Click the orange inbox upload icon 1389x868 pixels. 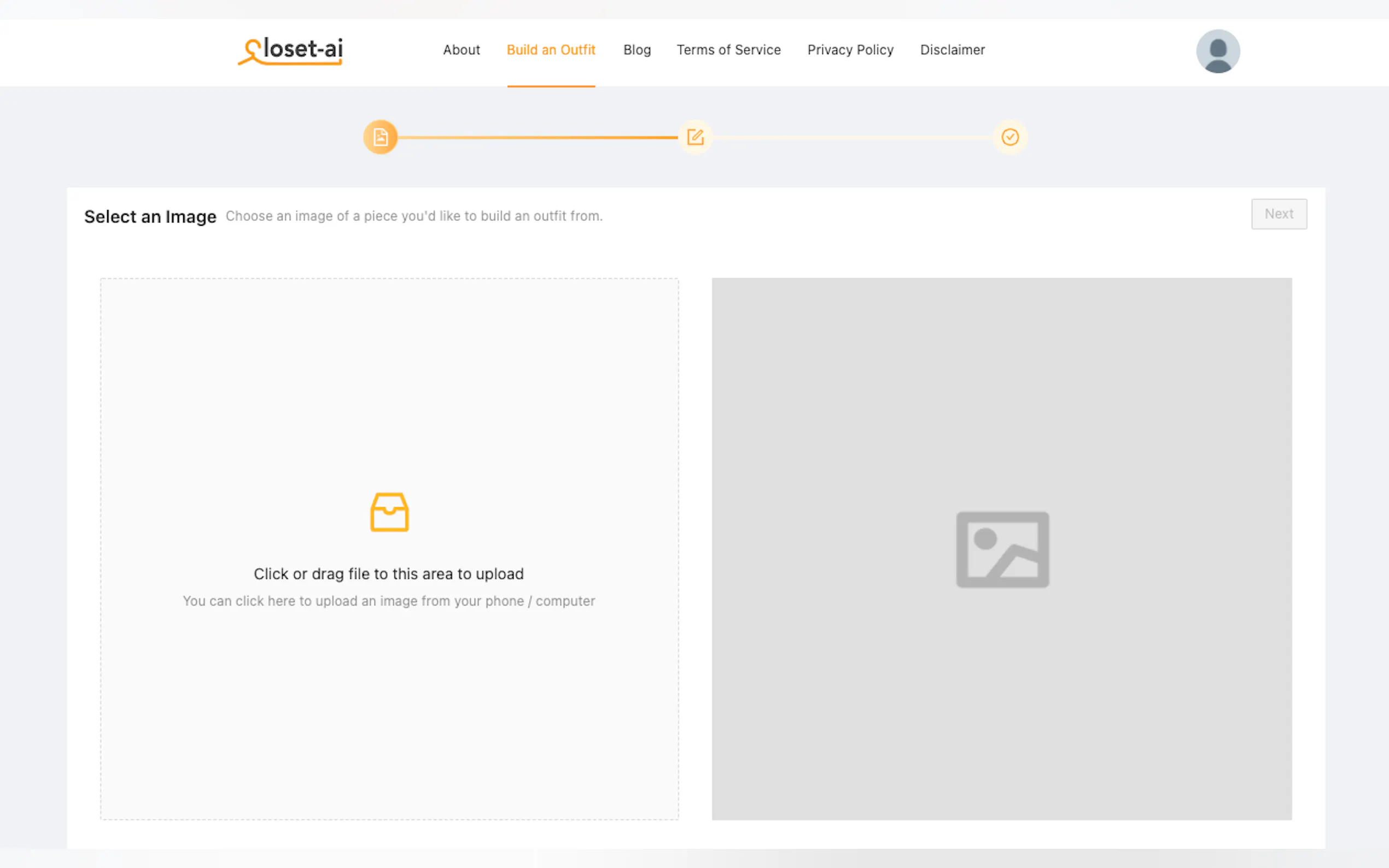click(389, 512)
